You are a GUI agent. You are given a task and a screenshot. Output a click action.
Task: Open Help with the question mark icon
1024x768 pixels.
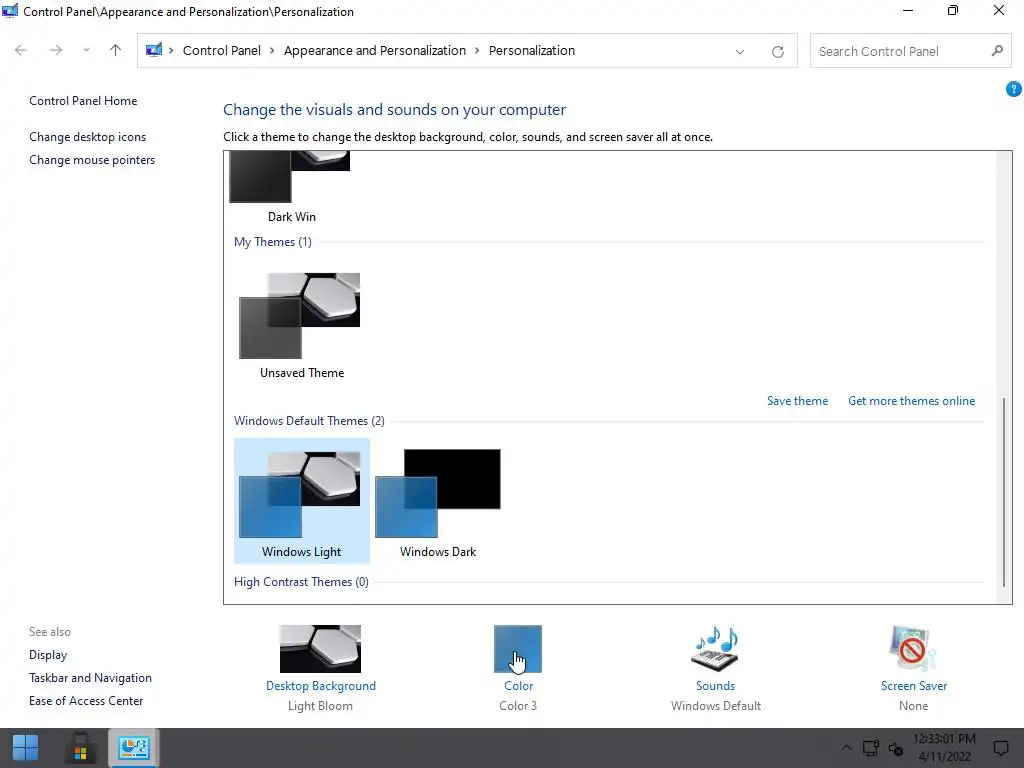pos(1014,89)
